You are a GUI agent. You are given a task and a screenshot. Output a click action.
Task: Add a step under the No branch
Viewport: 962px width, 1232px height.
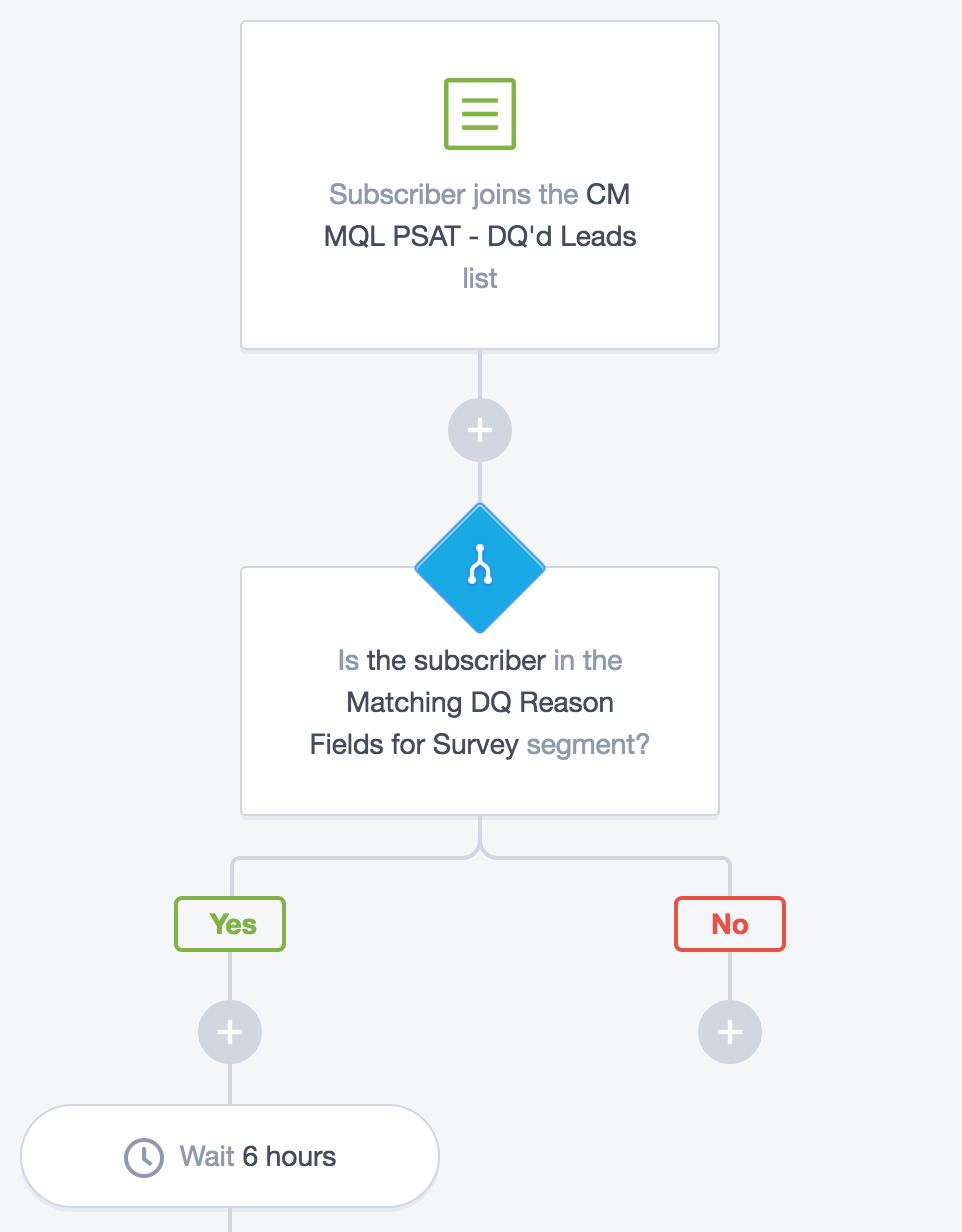tap(730, 1032)
